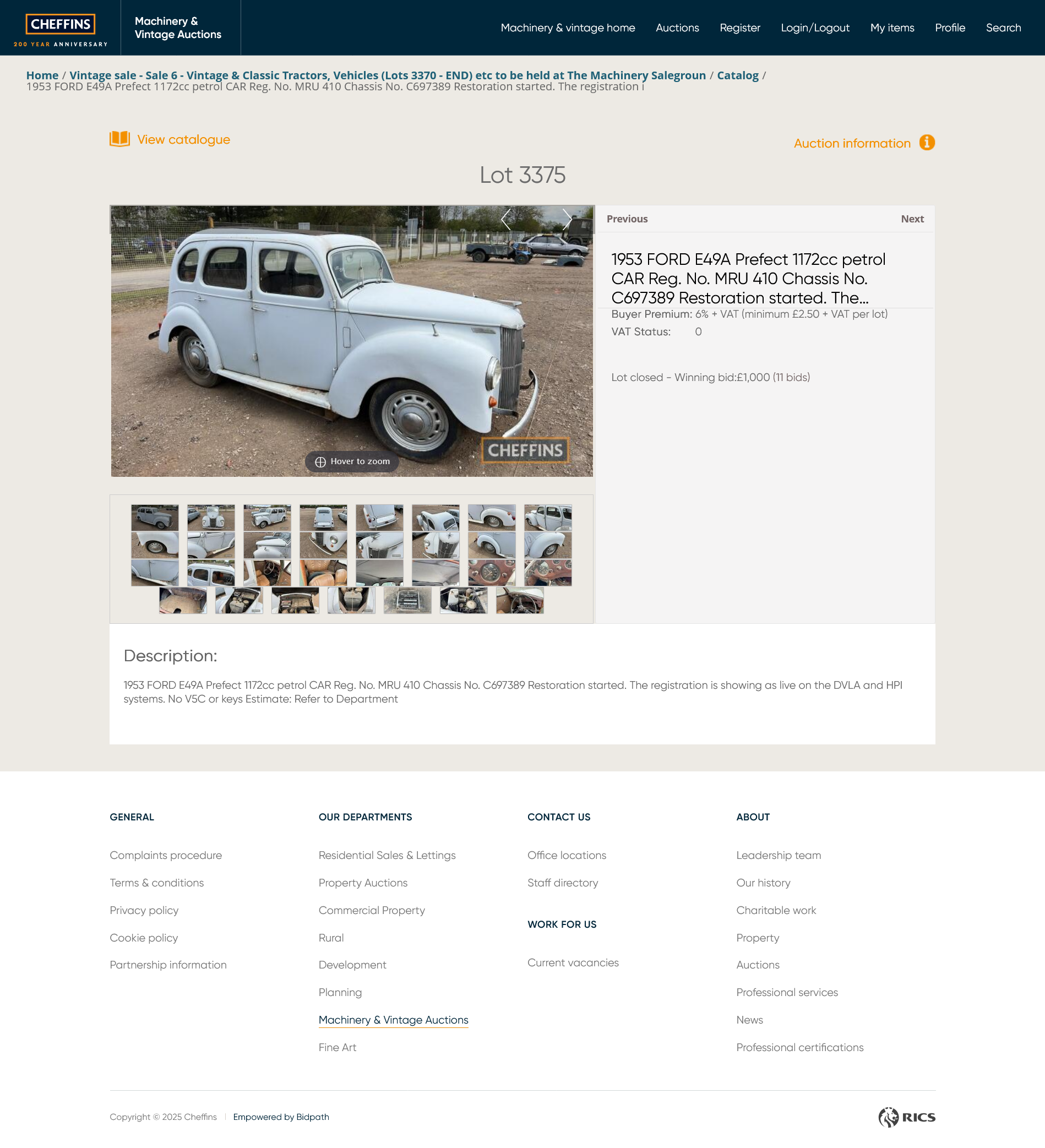Click the Cheffins logo in the header
1045x1148 pixels.
pos(61,30)
